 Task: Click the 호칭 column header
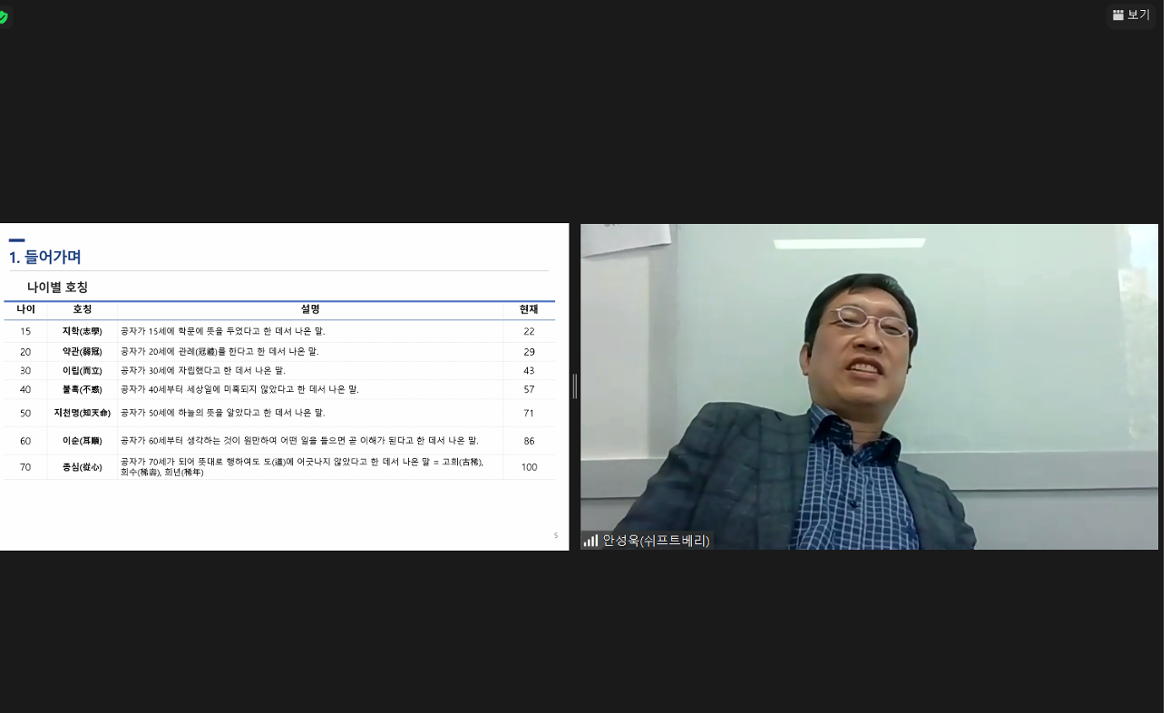(x=82, y=309)
